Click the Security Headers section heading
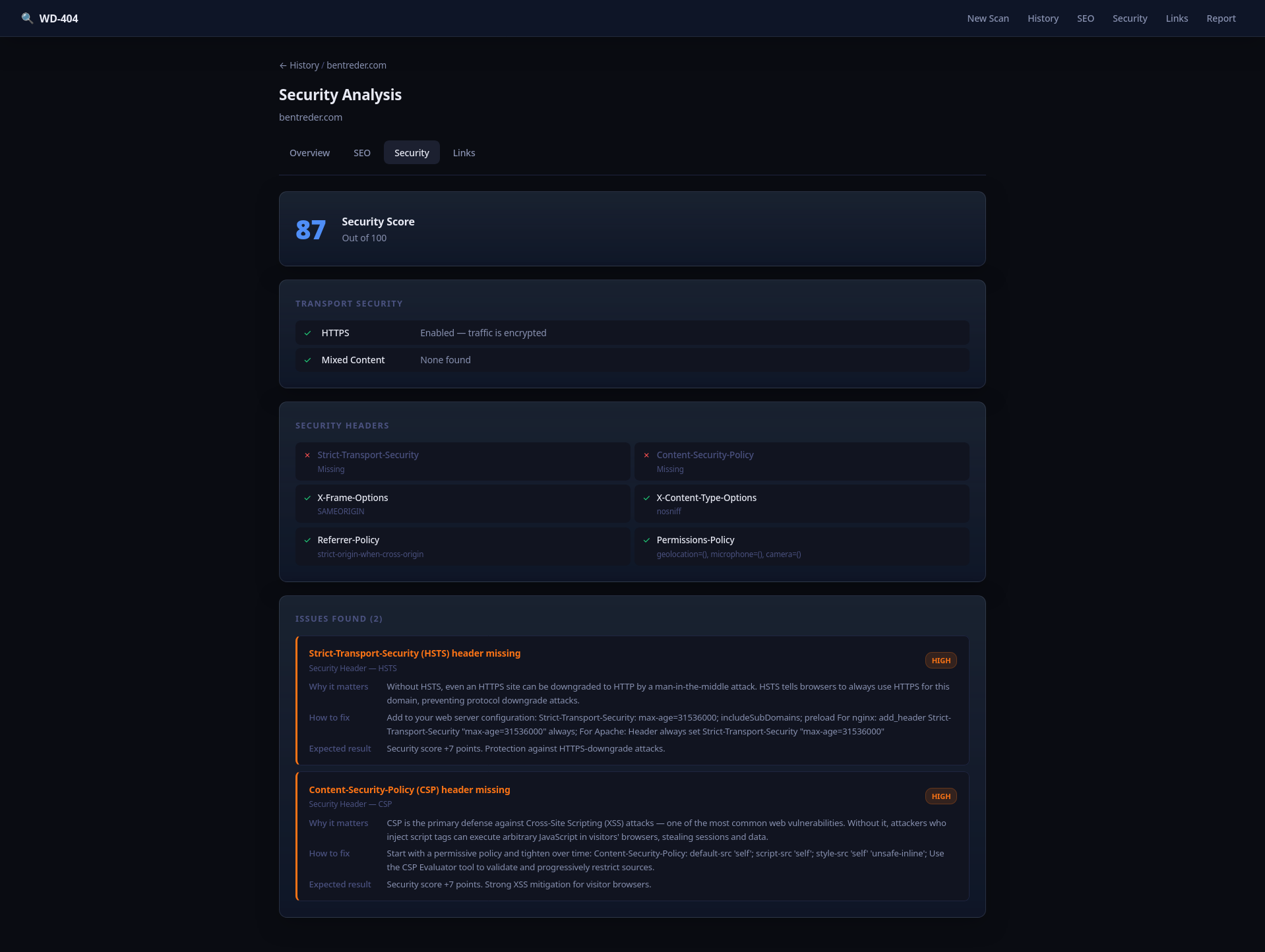 [342, 426]
